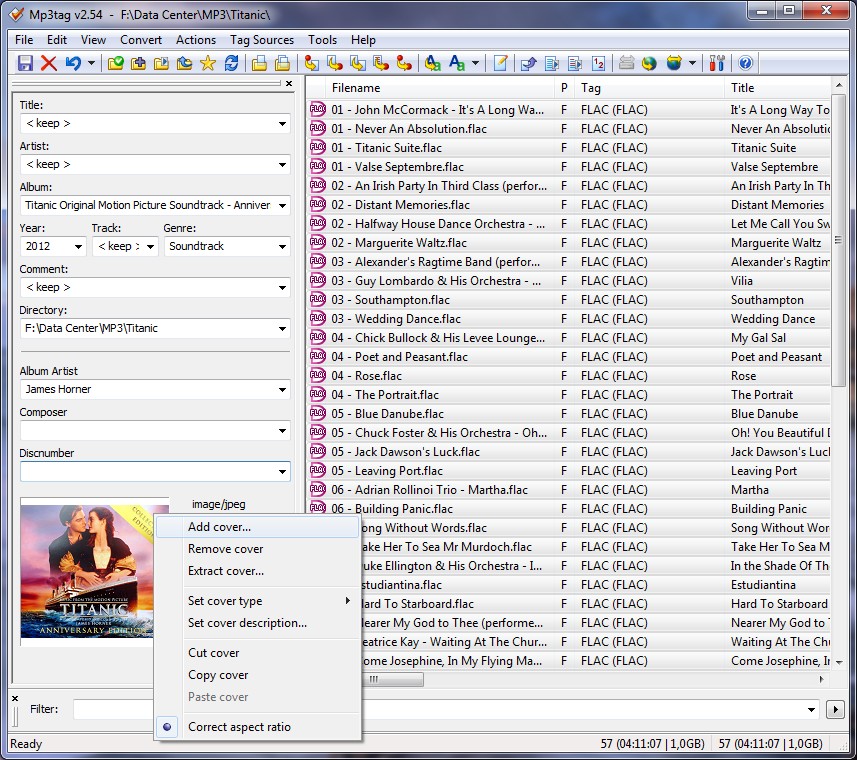This screenshot has width=857, height=760.
Task: Expand the Undo history dropdown arrow
Action: [91, 63]
